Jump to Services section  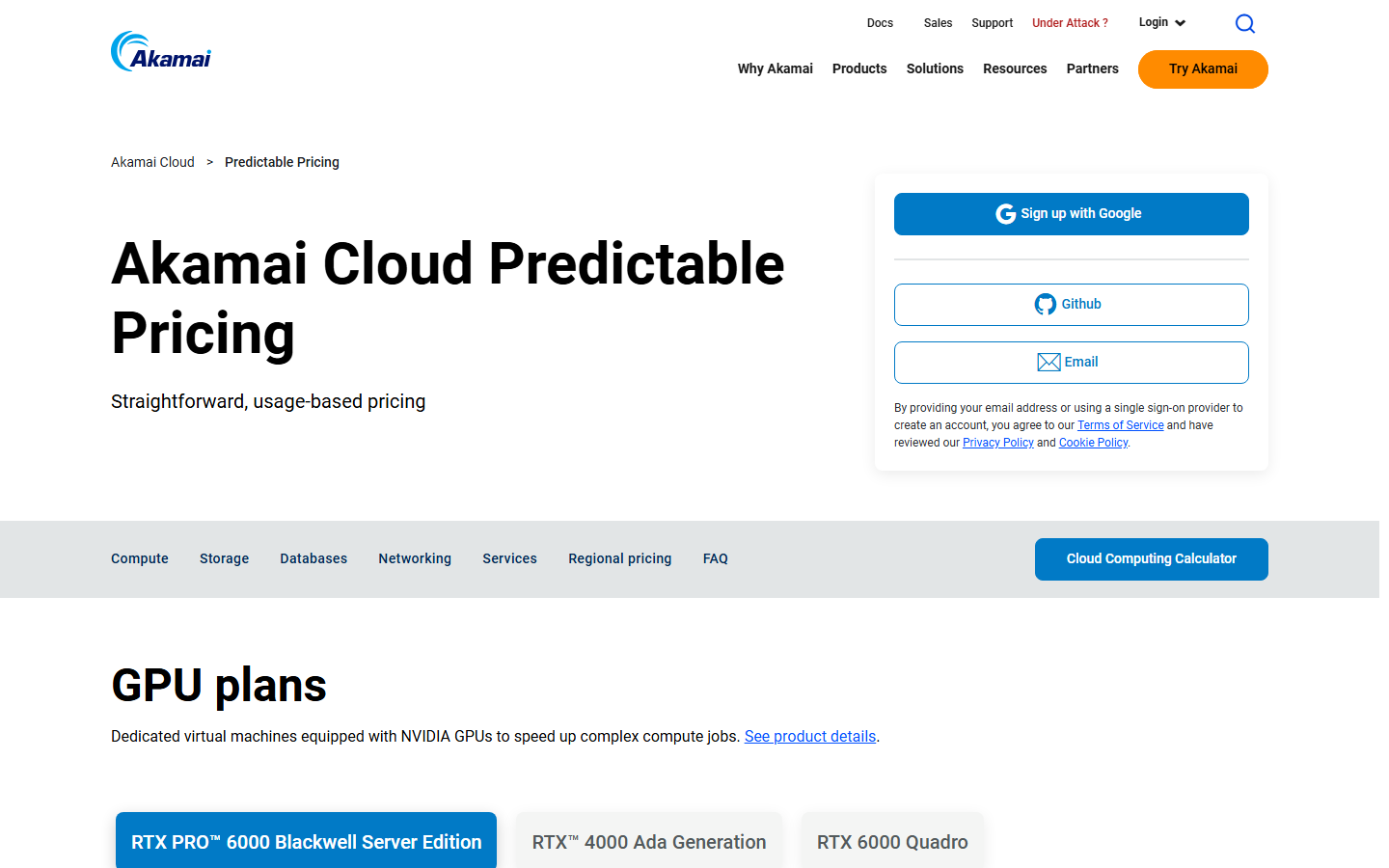tap(509, 558)
